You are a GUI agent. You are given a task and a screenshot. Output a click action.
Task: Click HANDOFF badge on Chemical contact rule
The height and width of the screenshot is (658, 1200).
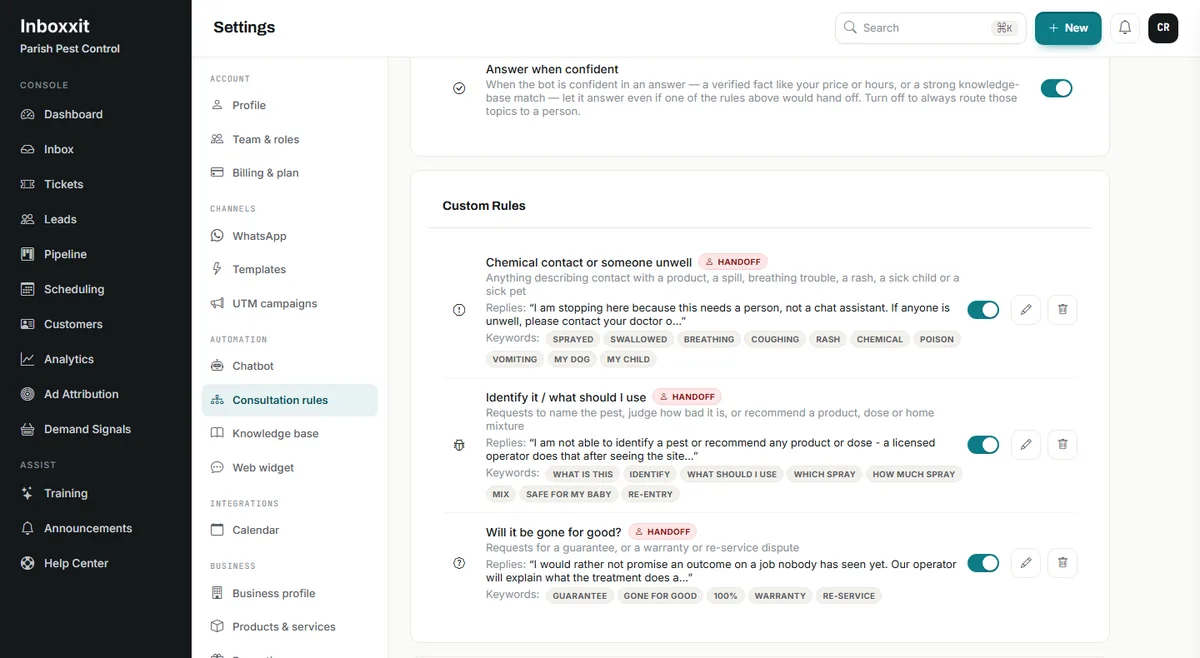(x=733, y=262)
